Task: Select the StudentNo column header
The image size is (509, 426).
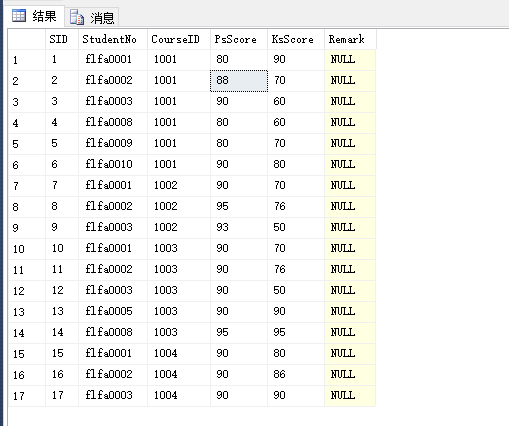Action: (x=113, y=39)
